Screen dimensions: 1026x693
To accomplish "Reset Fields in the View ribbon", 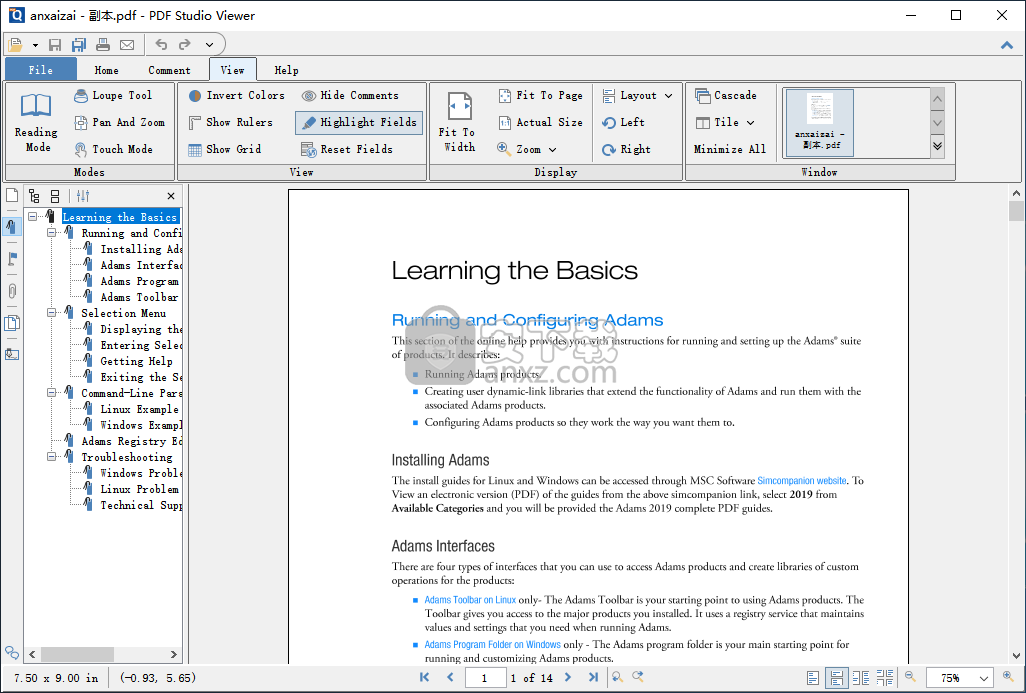I will (x=347, y=149).
